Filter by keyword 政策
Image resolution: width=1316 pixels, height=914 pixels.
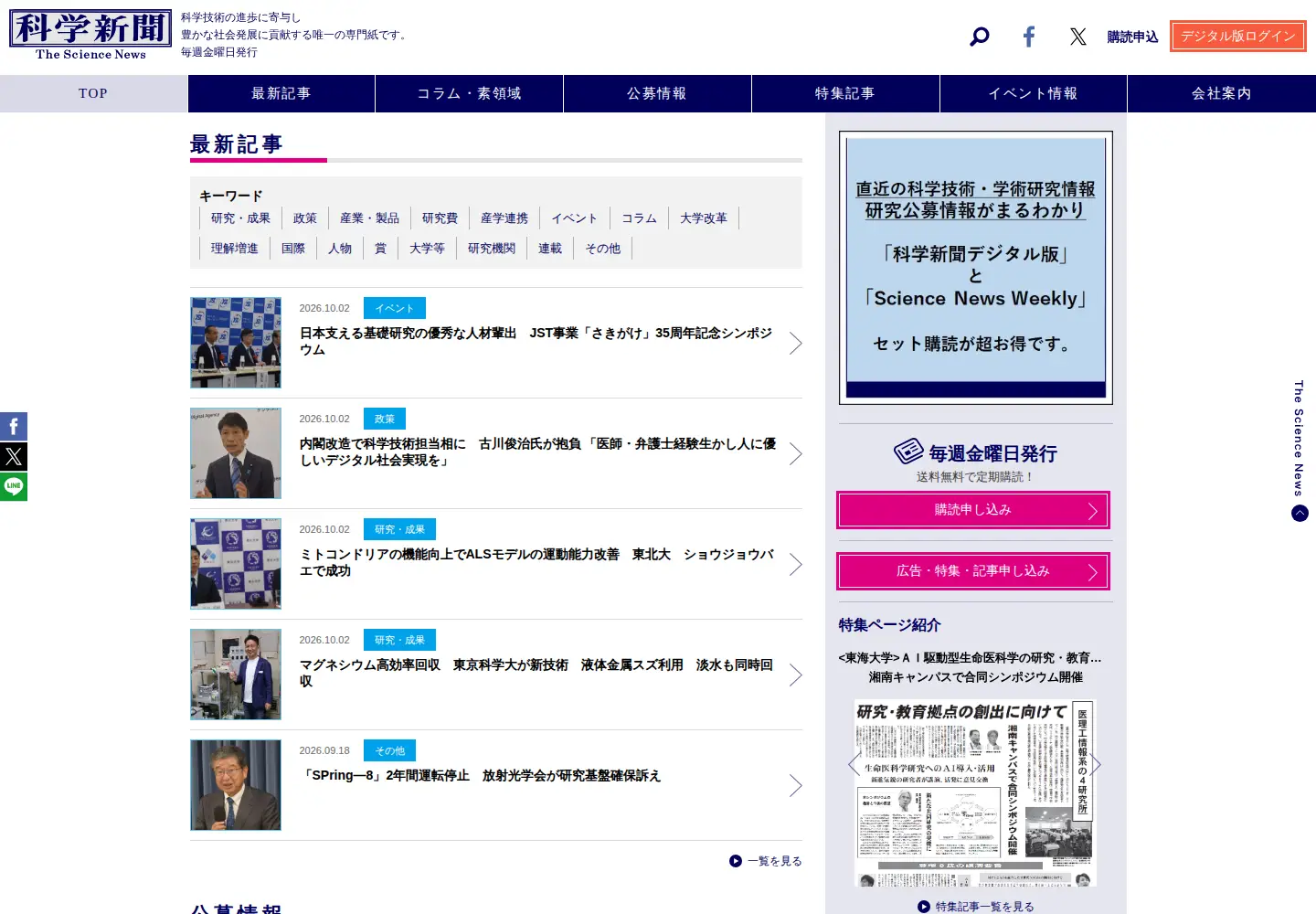tap(305, 218)
